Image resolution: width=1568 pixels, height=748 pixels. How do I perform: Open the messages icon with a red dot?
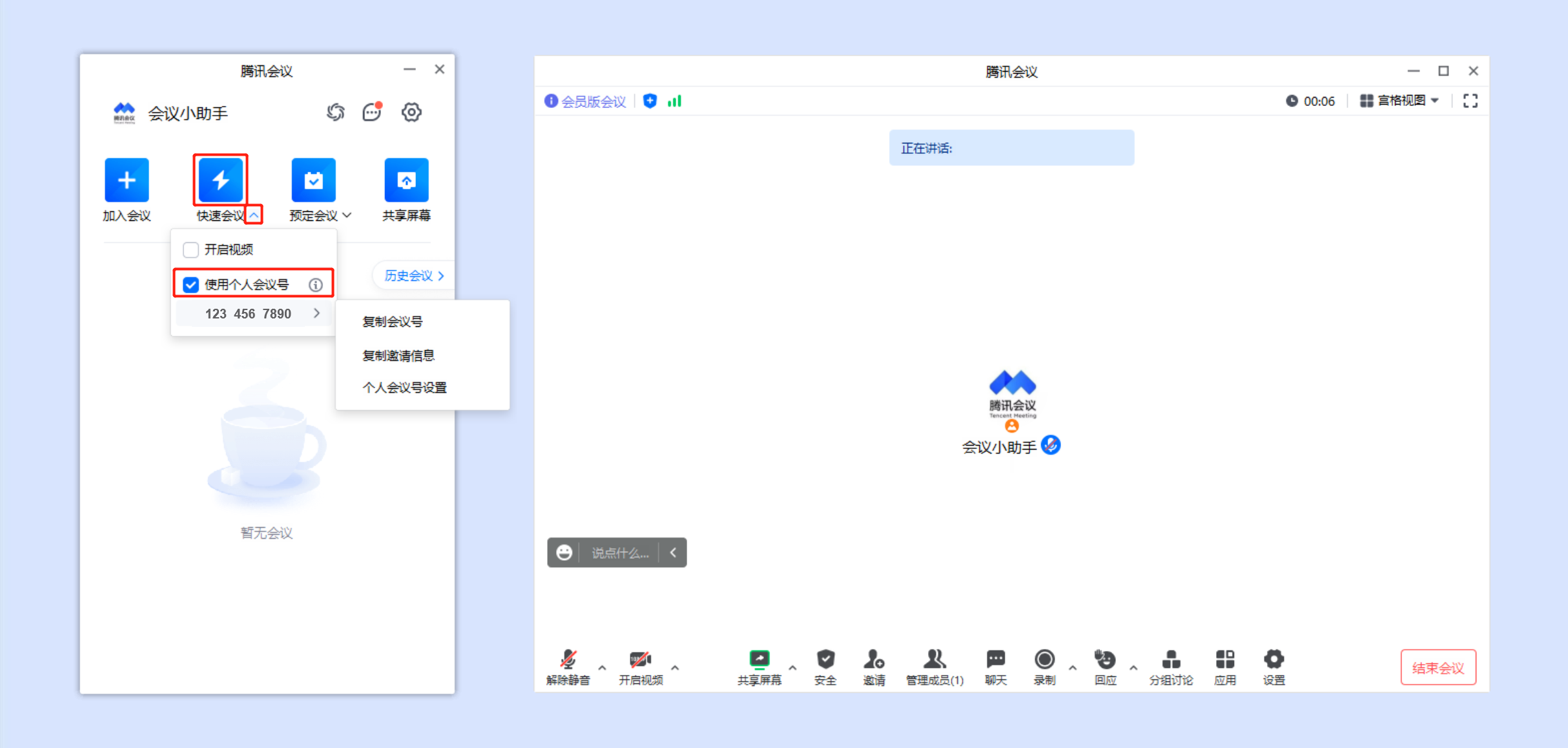coord(373,112)
